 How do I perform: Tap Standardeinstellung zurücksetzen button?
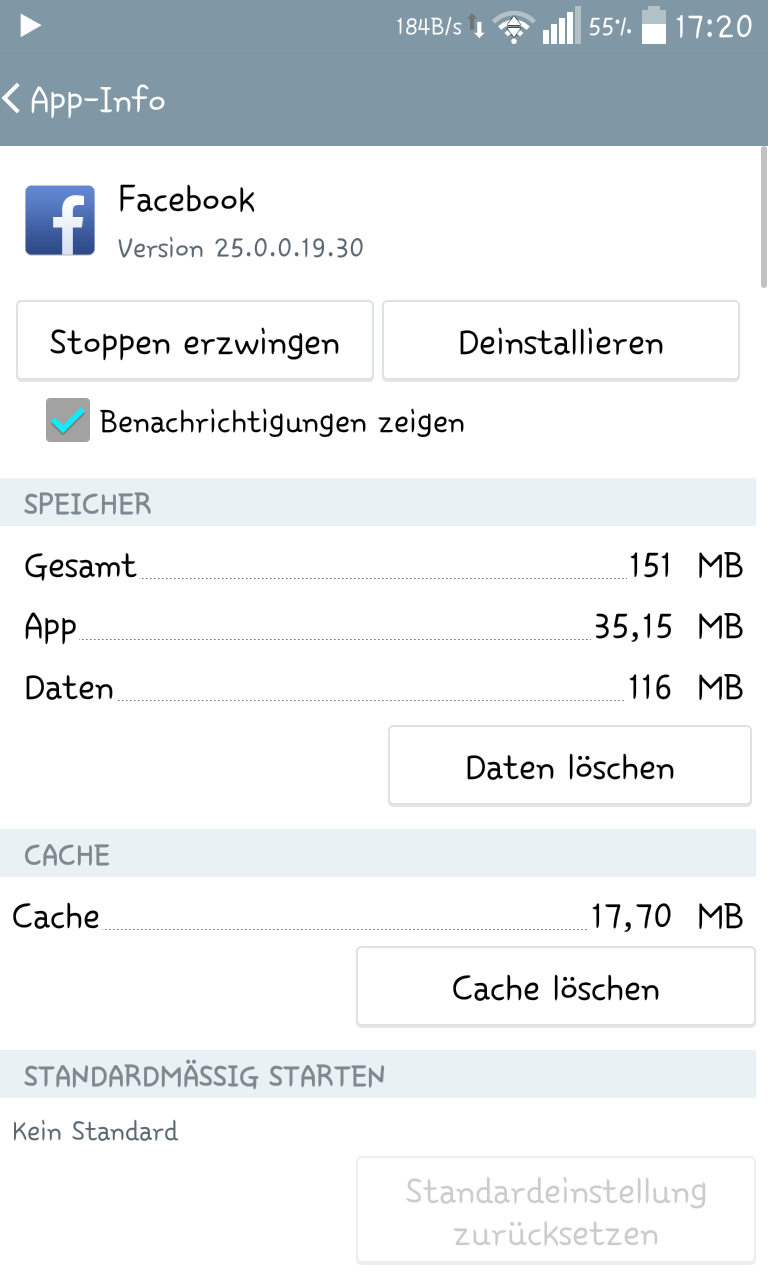[x=556, y=1211]
